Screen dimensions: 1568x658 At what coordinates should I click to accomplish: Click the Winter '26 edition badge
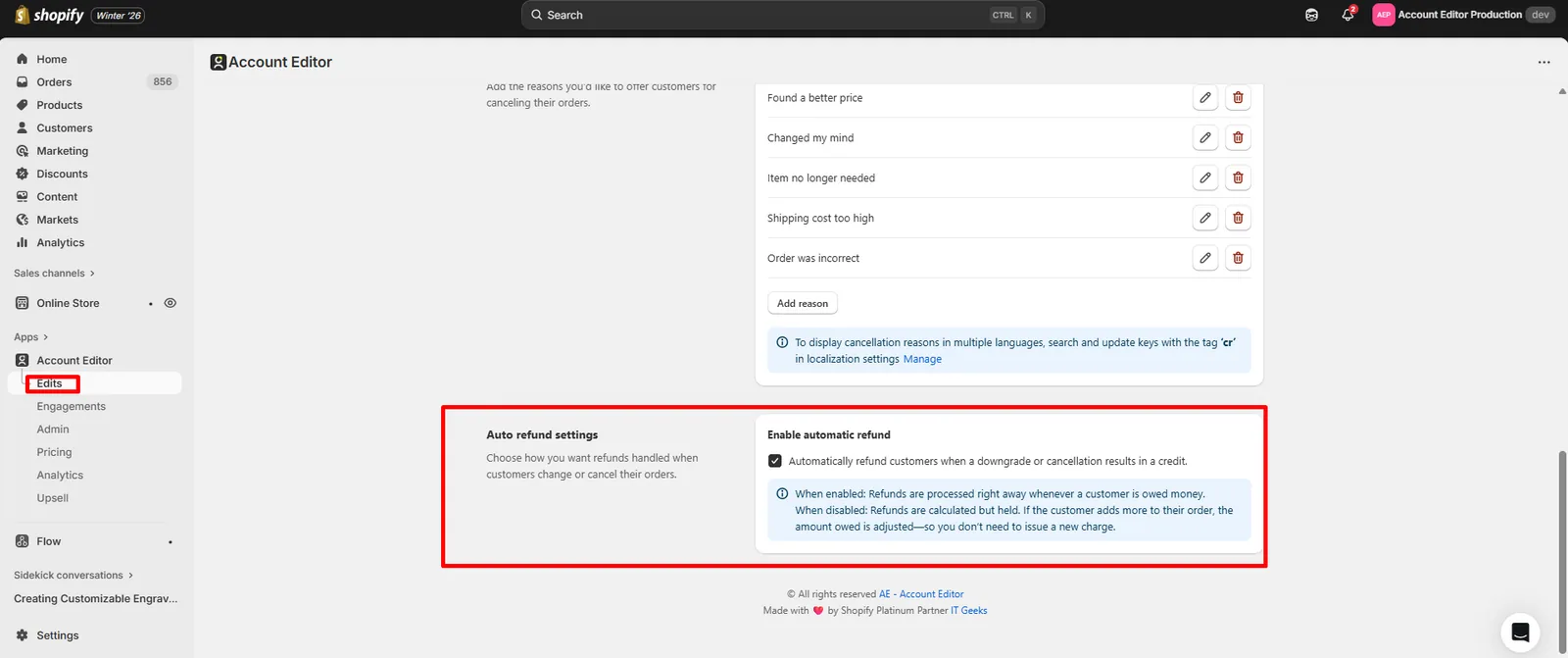tap(119, 15)
